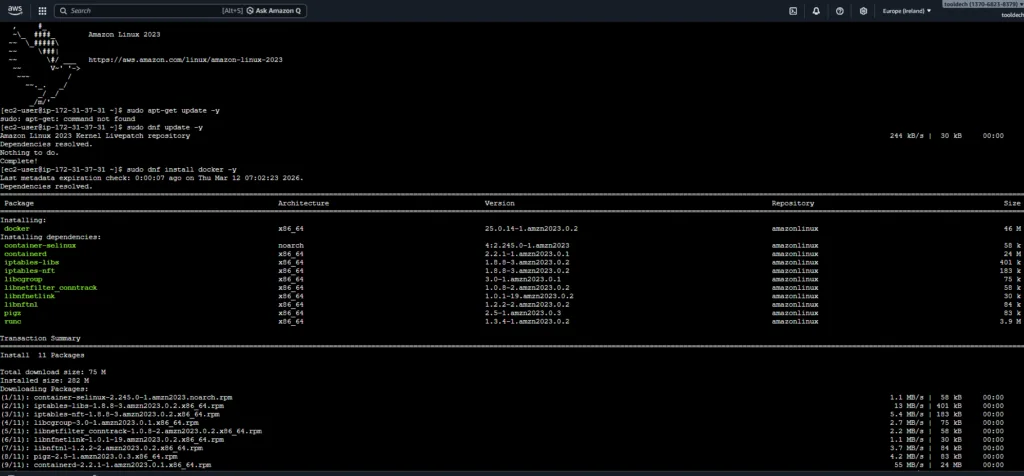This screenshot has height=476, width=1024.
Task: Click the iptables-nft package name in table
Action: coord(29,270)
